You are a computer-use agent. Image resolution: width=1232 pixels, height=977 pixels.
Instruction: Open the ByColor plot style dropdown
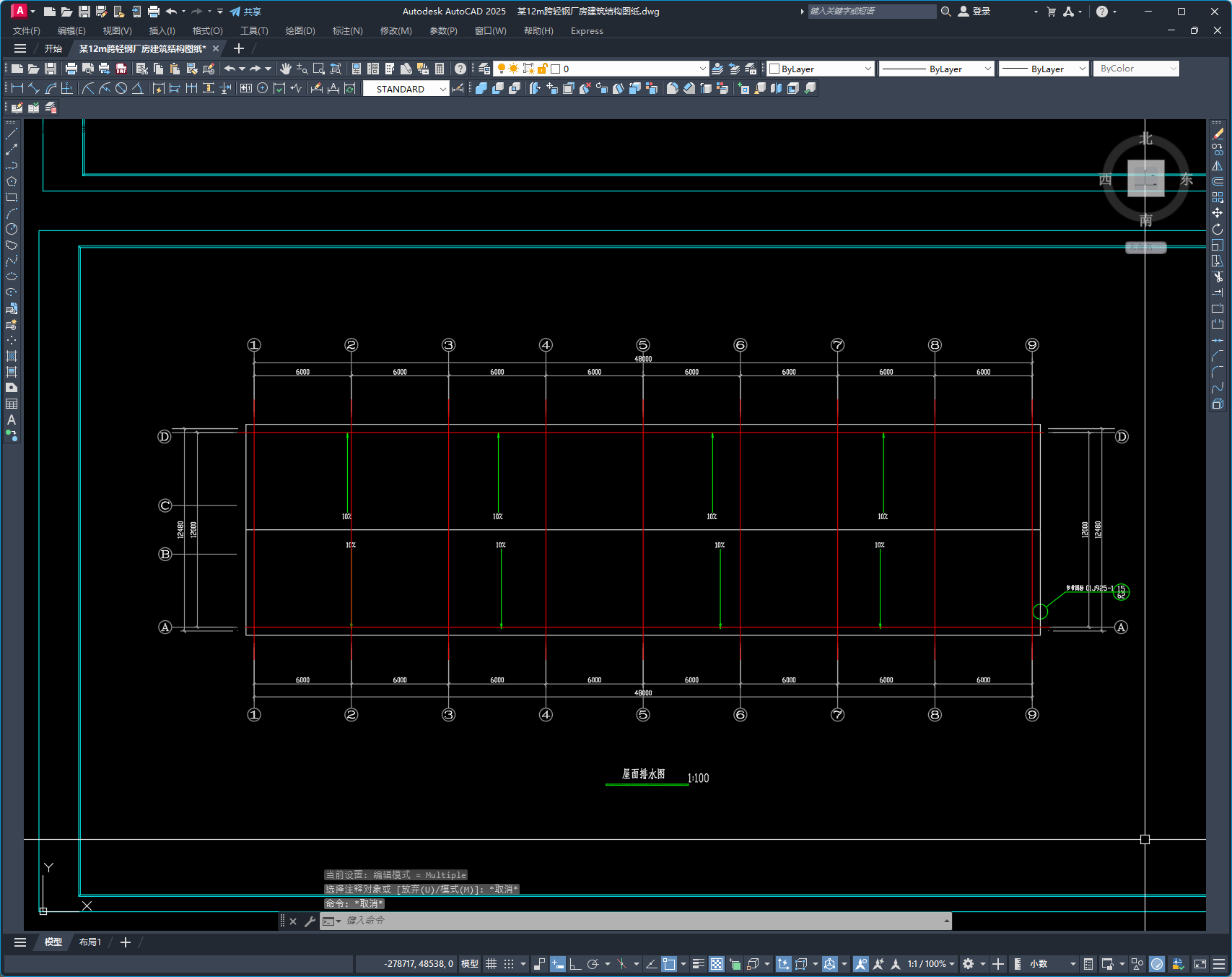[x=1136, y=69]
